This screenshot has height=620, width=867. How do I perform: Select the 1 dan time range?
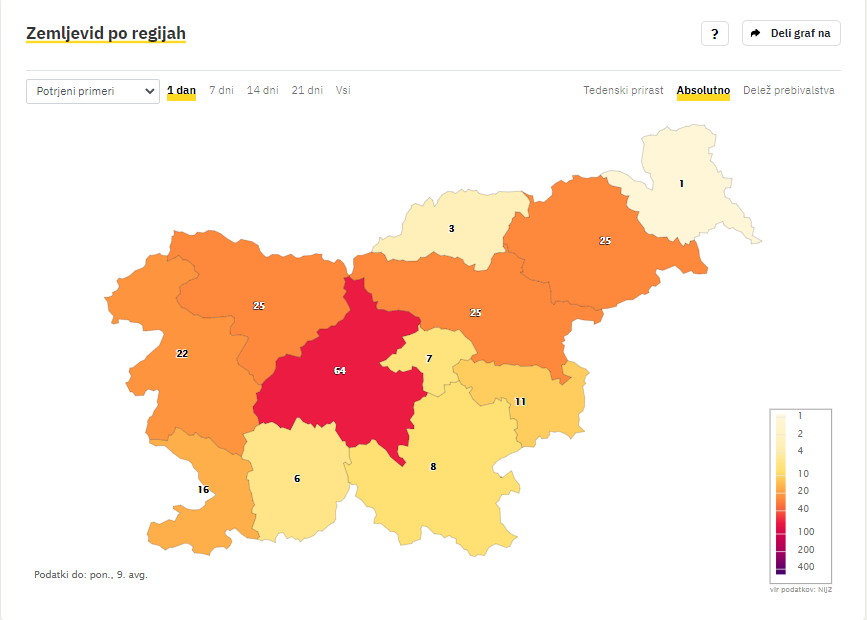coord(181,91)
